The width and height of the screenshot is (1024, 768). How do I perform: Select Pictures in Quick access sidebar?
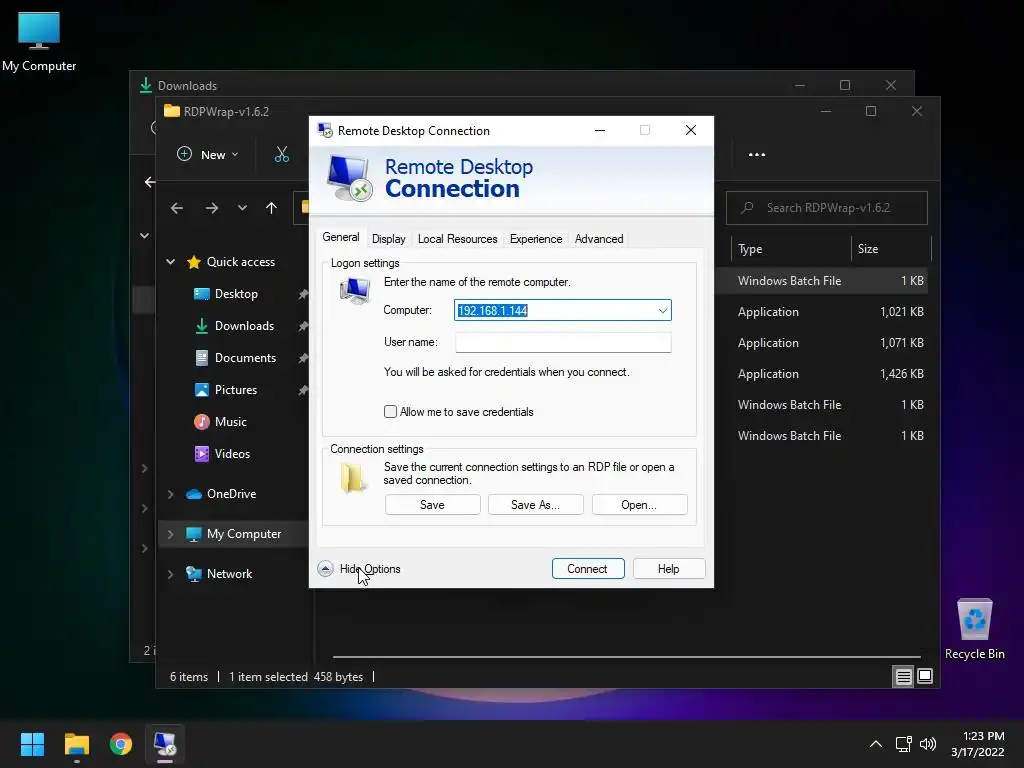point(235,390)
